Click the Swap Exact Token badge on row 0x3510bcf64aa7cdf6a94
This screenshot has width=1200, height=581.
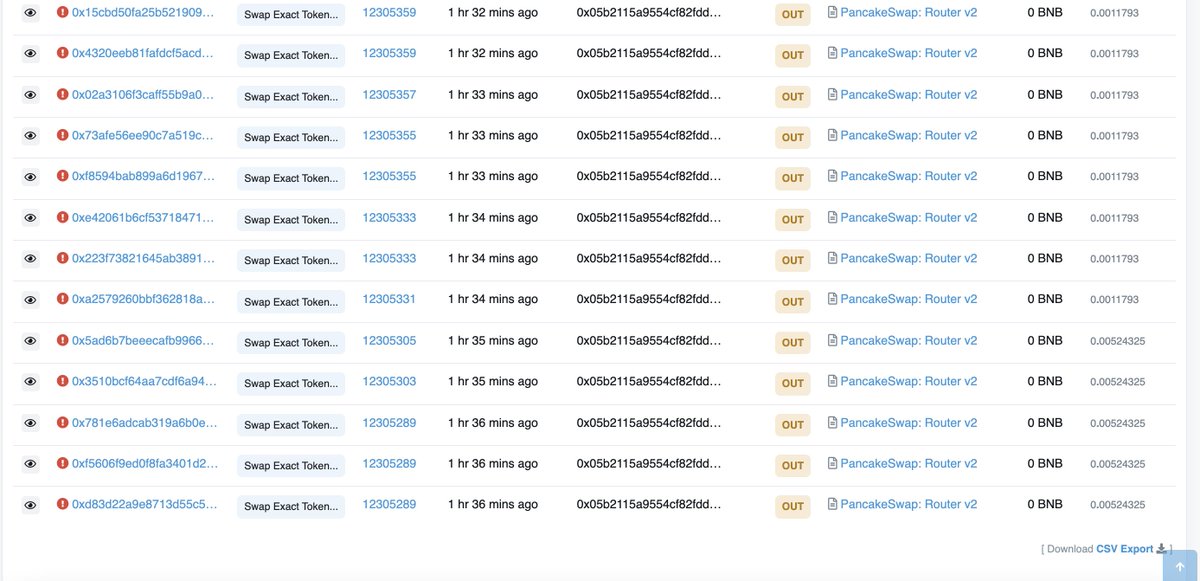pyautogui.click(x=289, y=383)
